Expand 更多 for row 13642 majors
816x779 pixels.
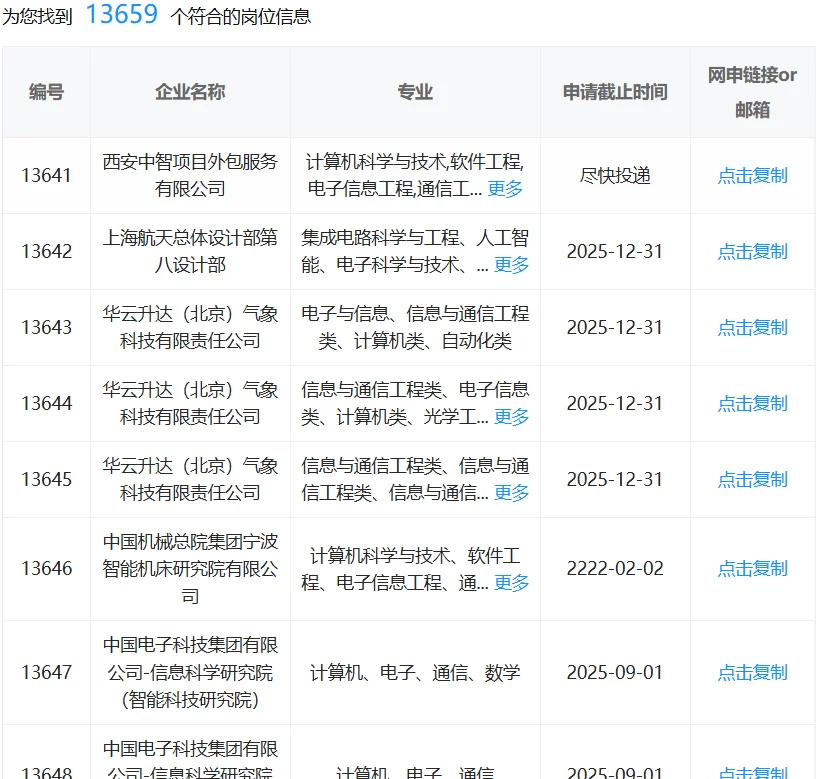(512, 264)
